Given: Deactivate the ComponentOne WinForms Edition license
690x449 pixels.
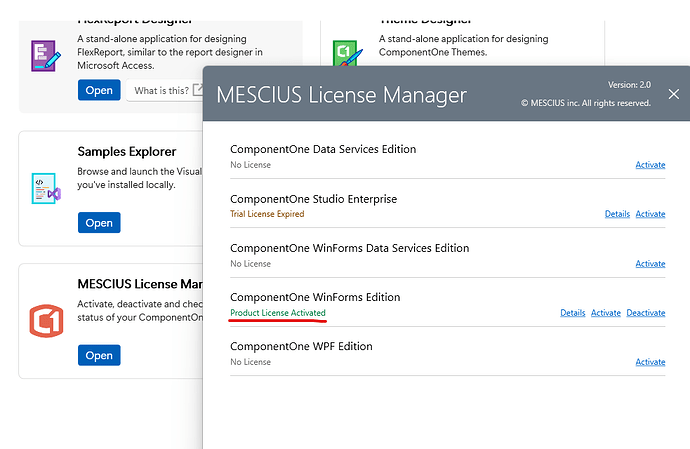Looking at the screenshot, I should pyautogui.click(x=645, y=313).
